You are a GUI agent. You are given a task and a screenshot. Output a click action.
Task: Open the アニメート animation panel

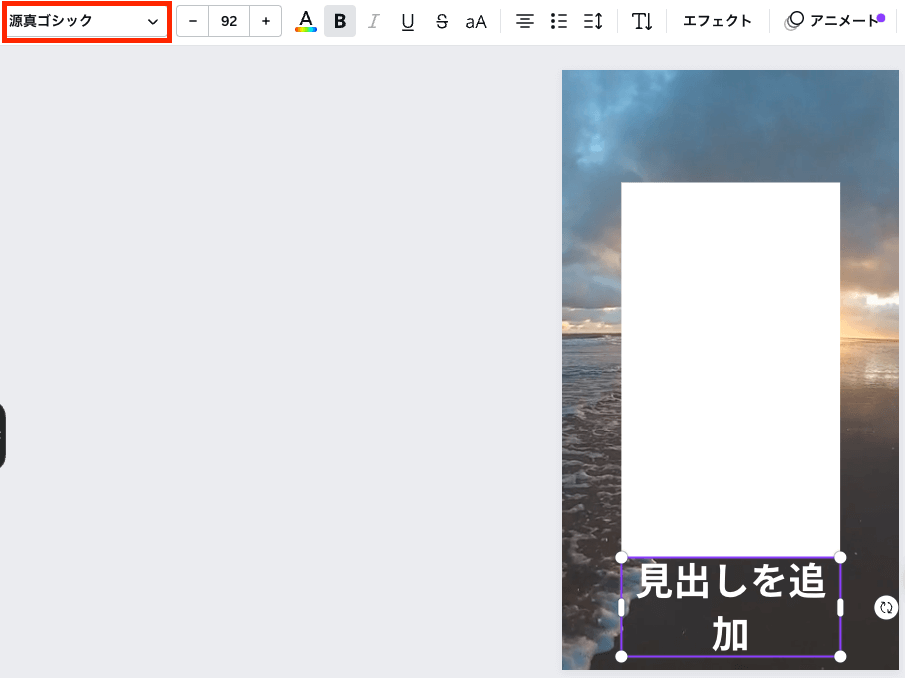pos(835,21)
